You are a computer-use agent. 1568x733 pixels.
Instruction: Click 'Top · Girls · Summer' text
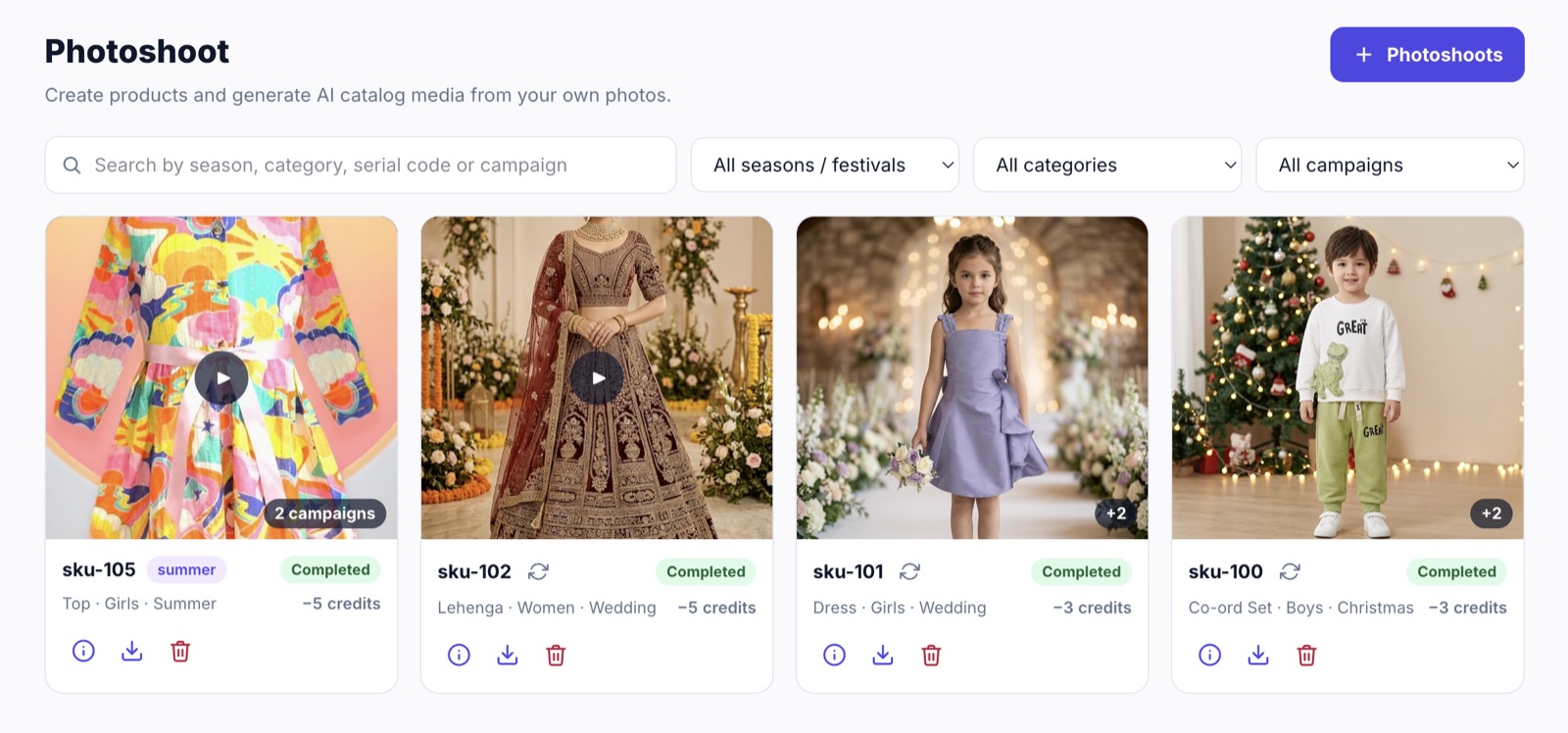[x=139, y=604]
